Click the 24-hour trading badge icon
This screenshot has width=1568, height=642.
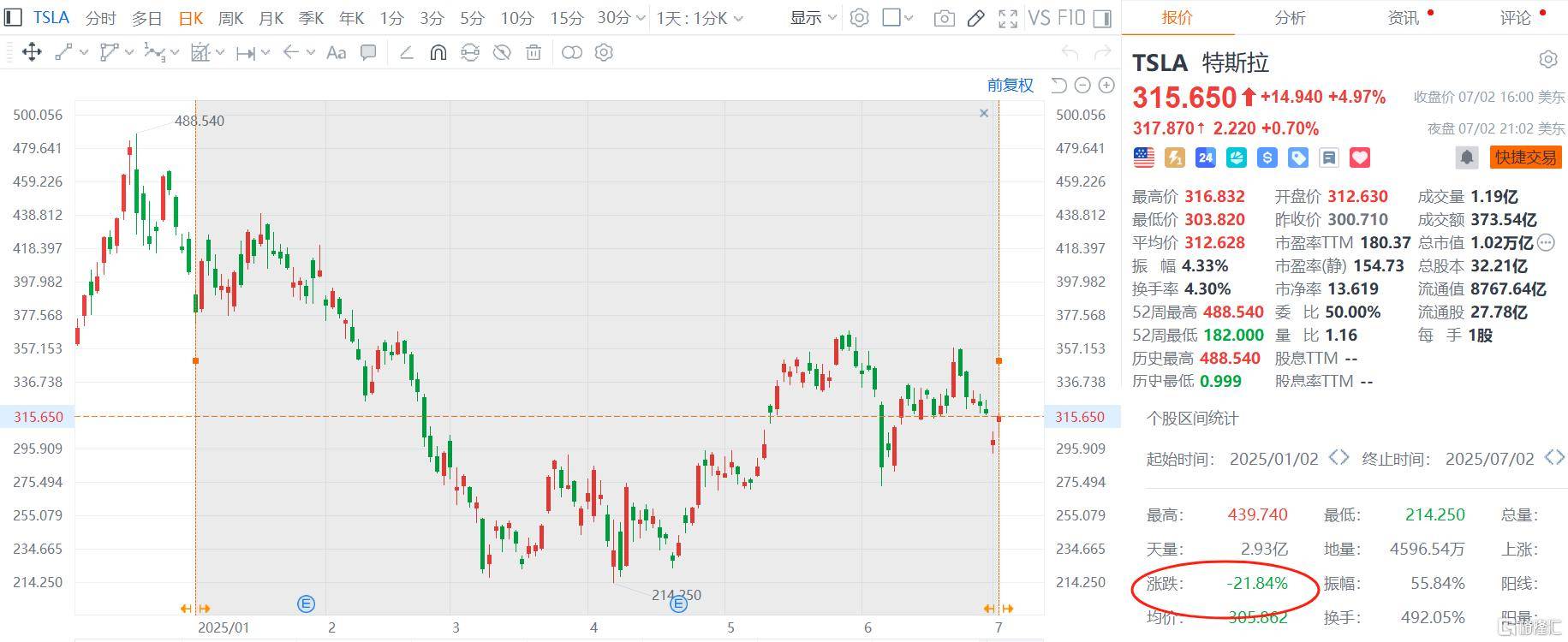click(x=1206, y=158)
